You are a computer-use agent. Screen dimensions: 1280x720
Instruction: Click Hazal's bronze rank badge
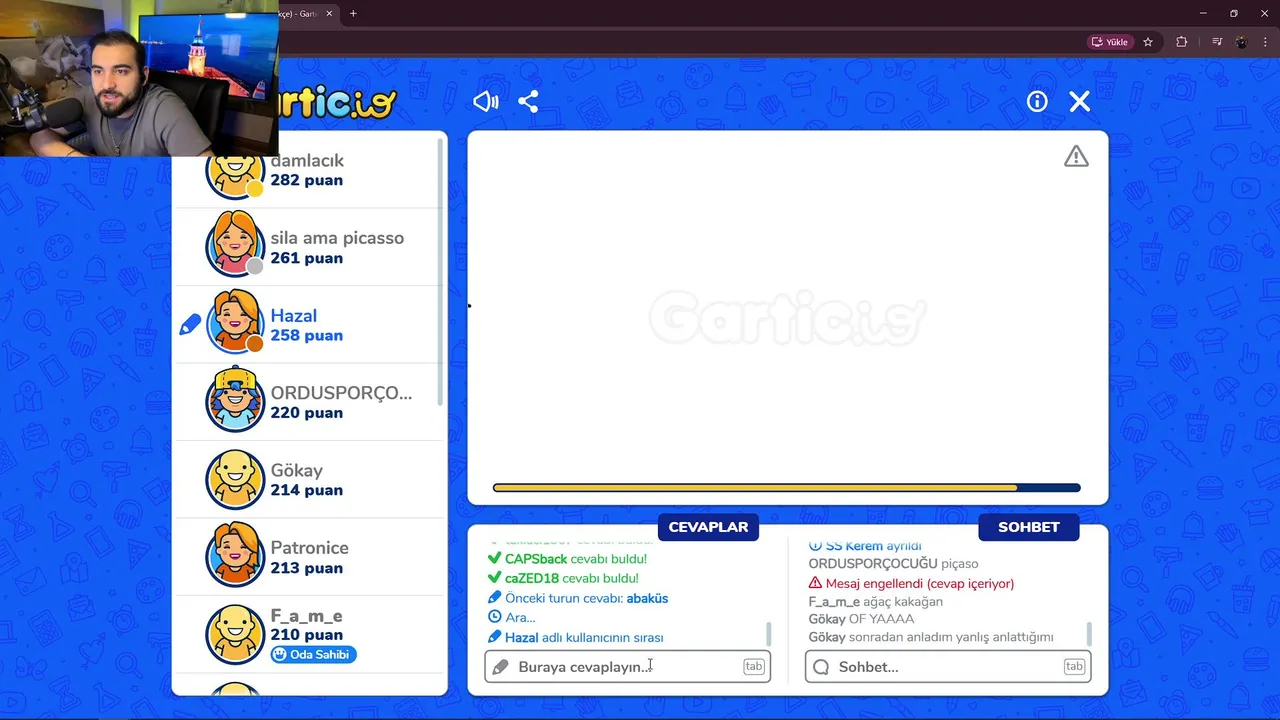pos(255,344)
